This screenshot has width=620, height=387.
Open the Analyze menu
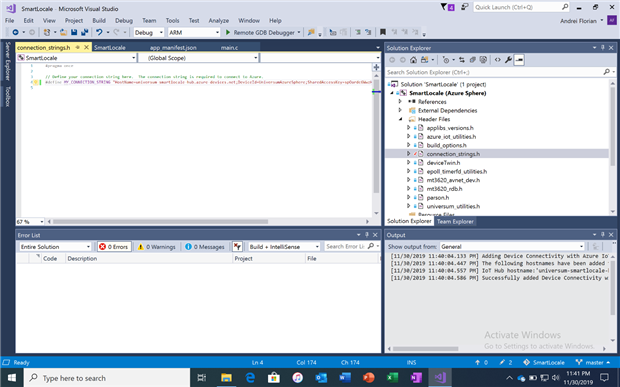tap(219, 21)
